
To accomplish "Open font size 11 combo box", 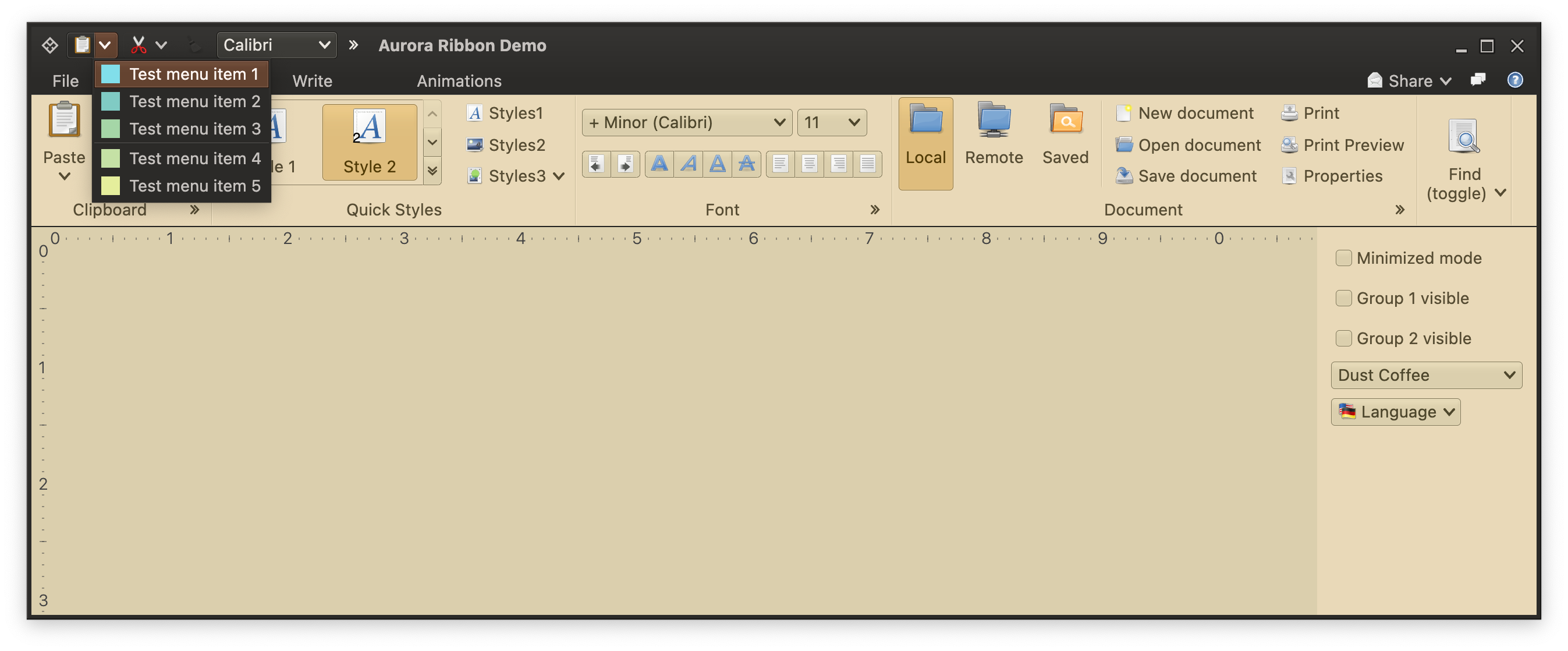I will [832, 123].
